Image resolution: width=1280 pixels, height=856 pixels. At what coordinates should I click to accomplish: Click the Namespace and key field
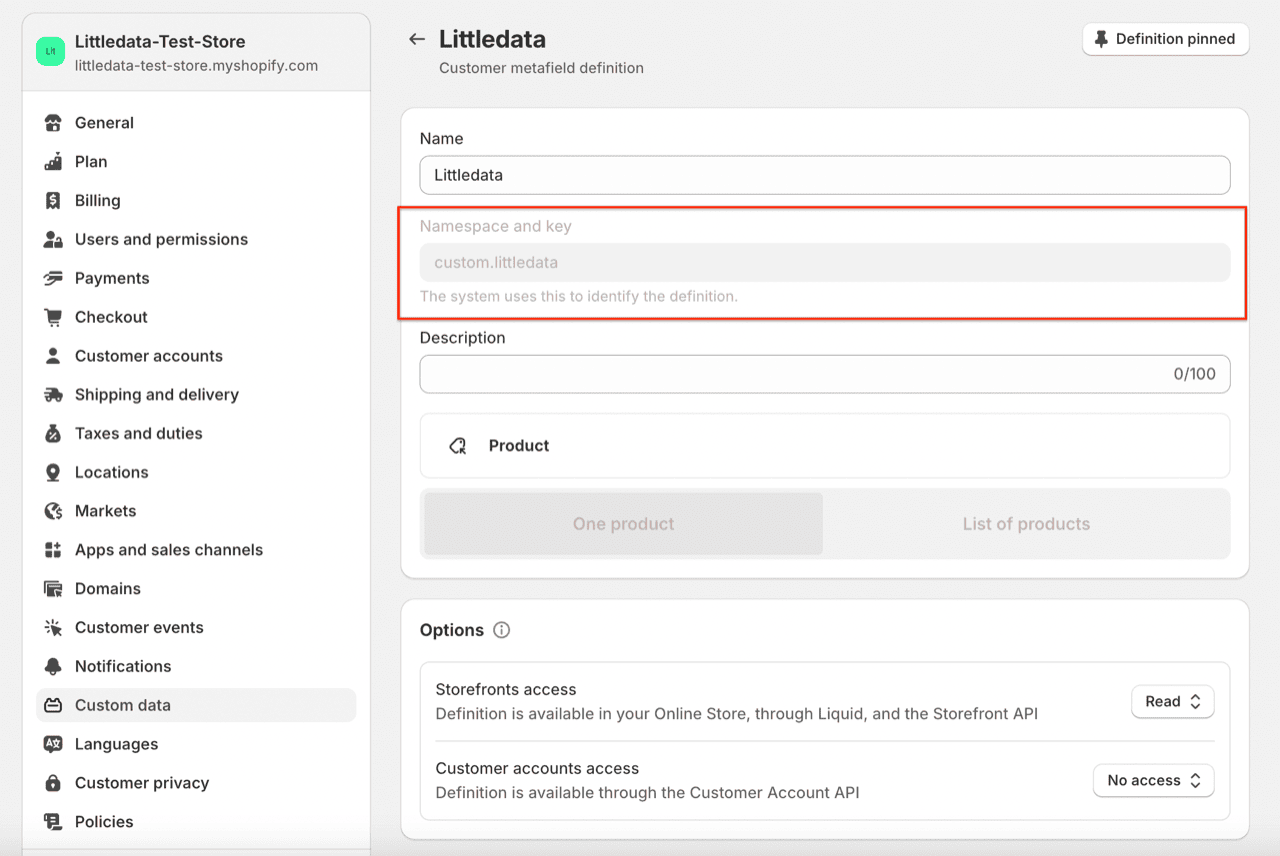[825, 263]
